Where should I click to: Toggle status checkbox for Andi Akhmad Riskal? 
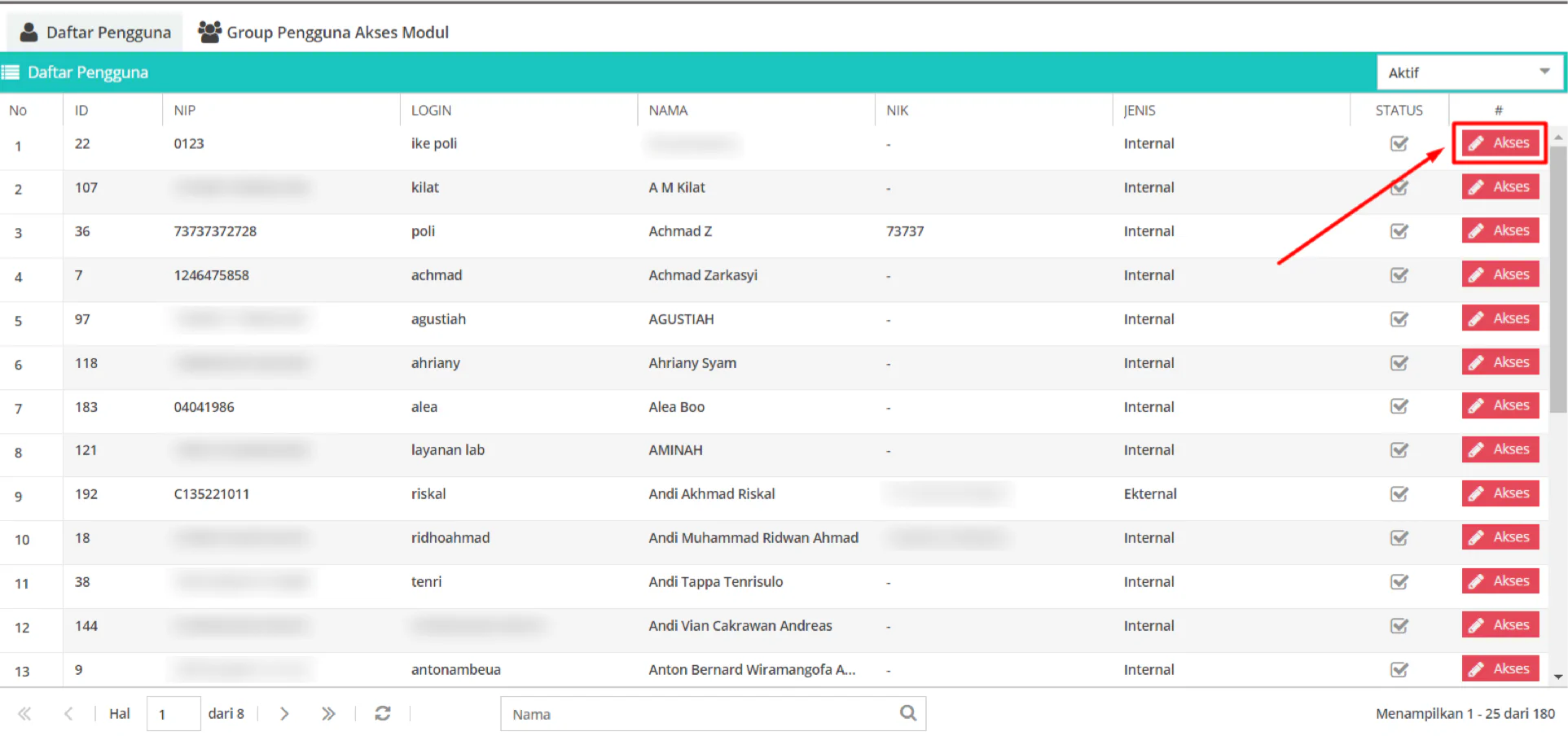[x=1399, y=494]
